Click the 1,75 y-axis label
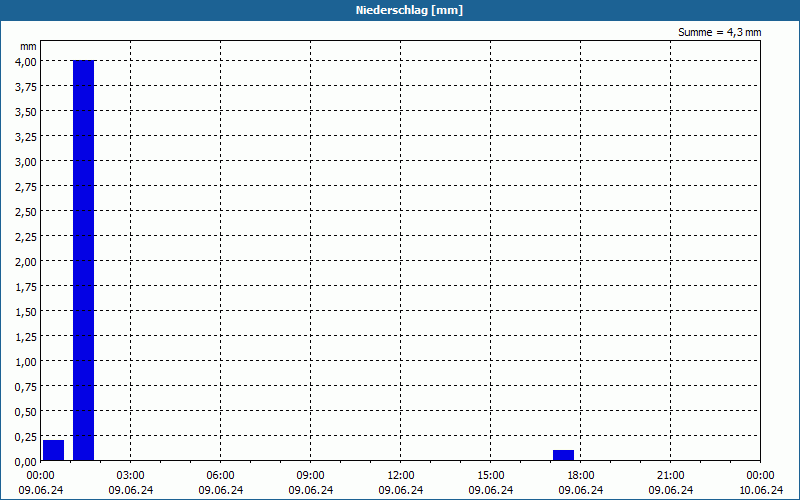Image resolution: width=800 pixels, height=500 pixels. tap(26, 287)
